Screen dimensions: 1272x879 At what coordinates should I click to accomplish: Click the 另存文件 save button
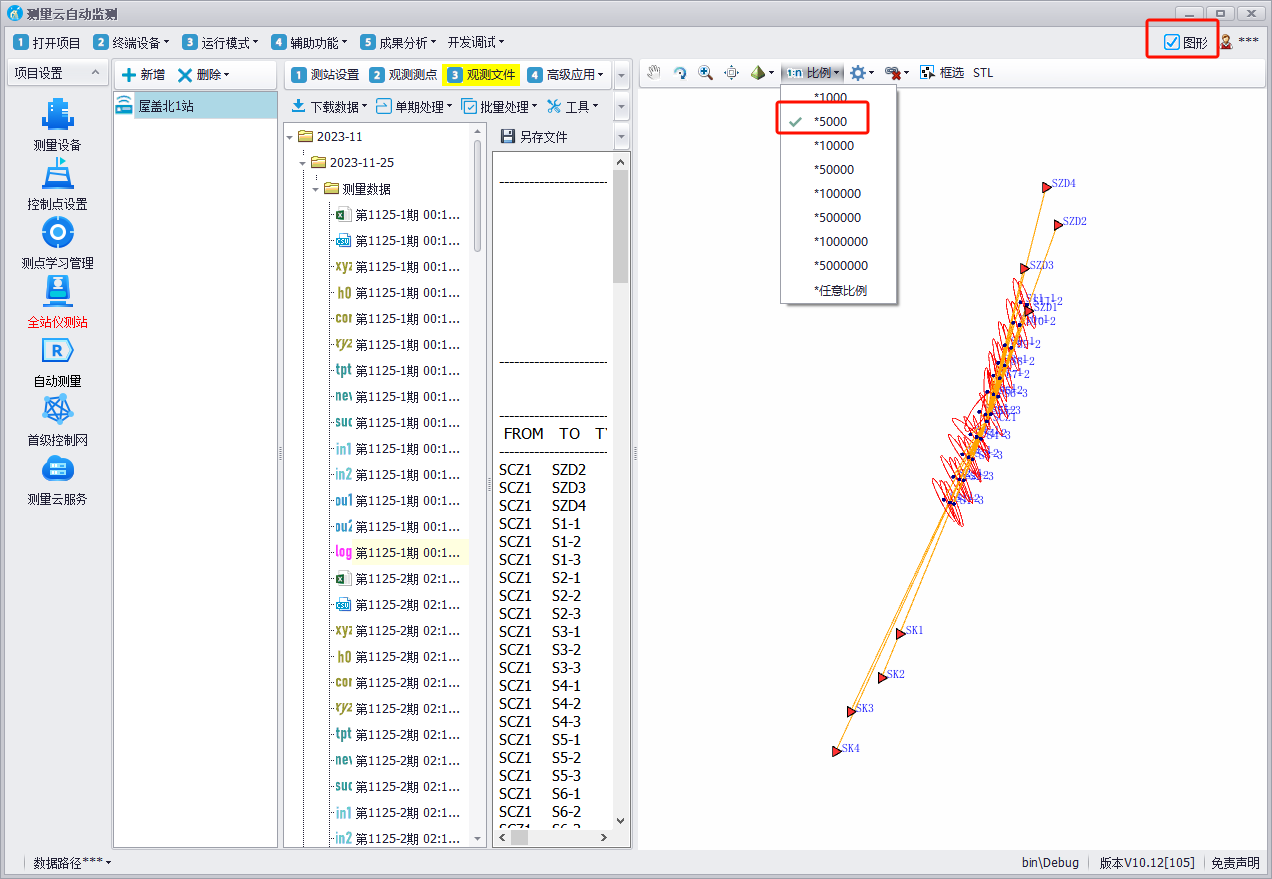click(x=534, y=137)
